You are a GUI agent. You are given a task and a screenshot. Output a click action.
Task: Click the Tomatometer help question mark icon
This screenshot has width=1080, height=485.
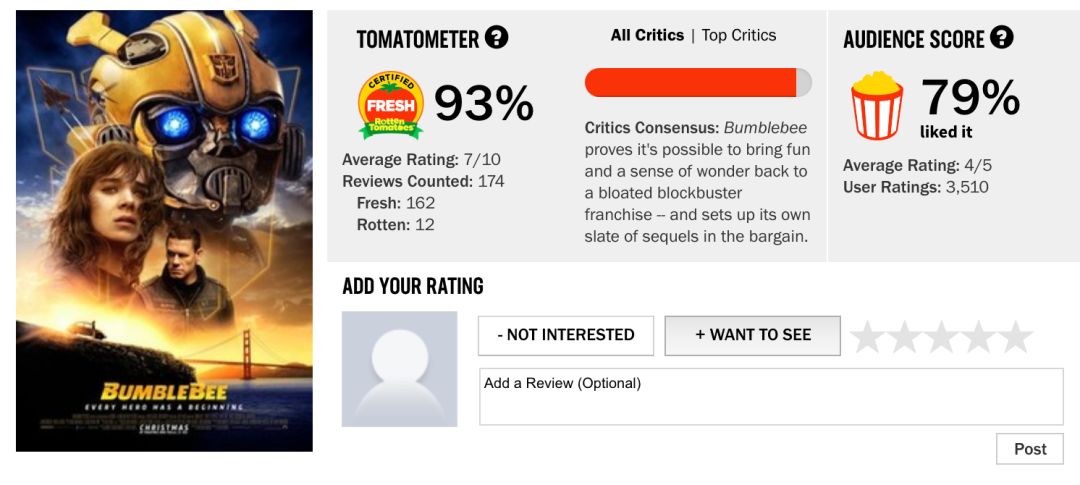click(x=497, y=38)
